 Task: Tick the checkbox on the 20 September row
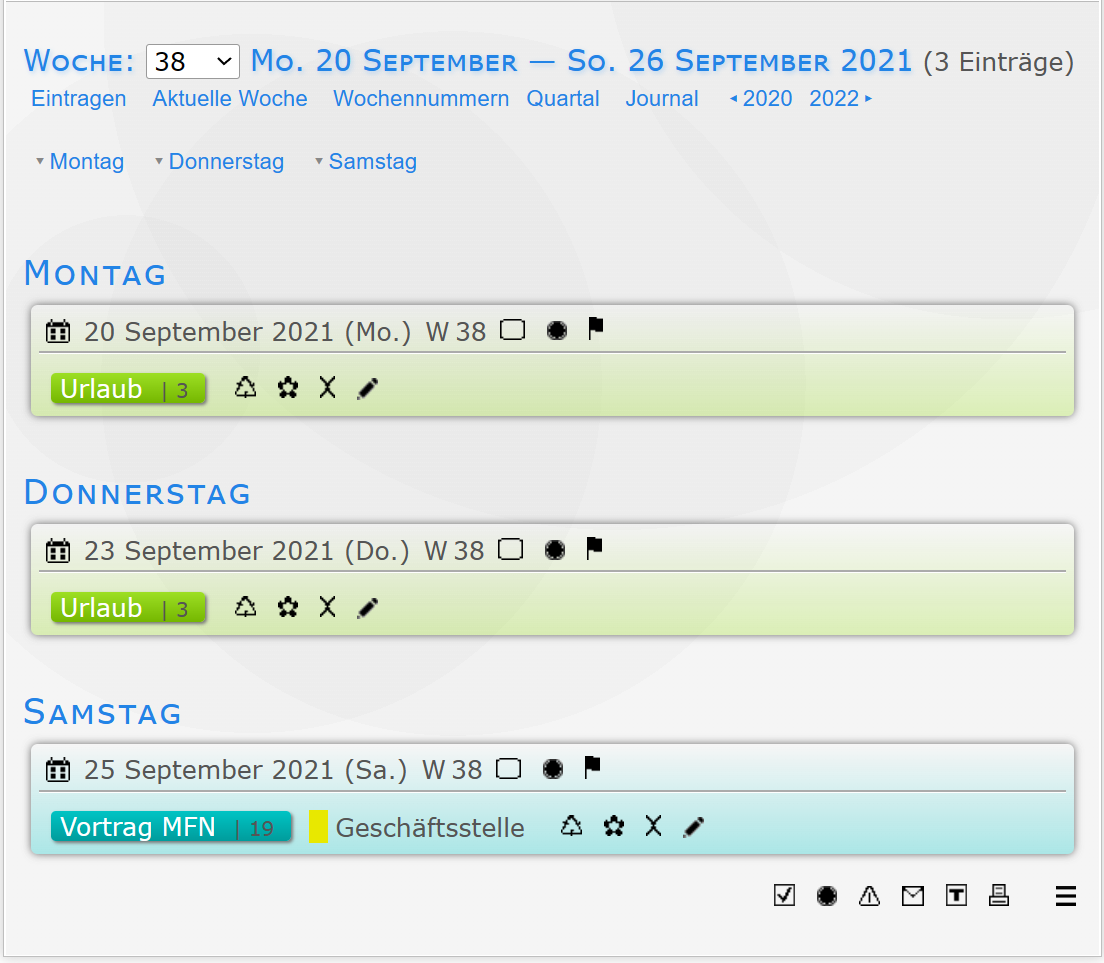513,329
